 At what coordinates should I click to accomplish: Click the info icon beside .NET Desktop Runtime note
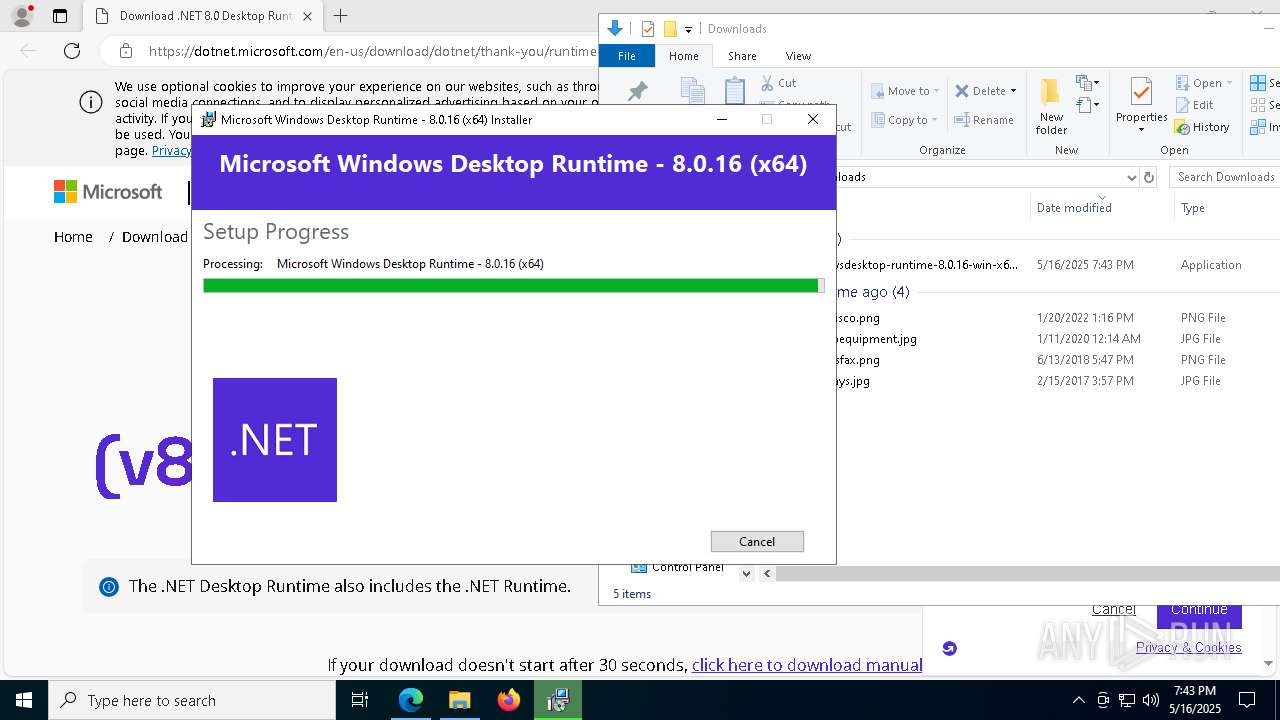click(x=109, y=587)
